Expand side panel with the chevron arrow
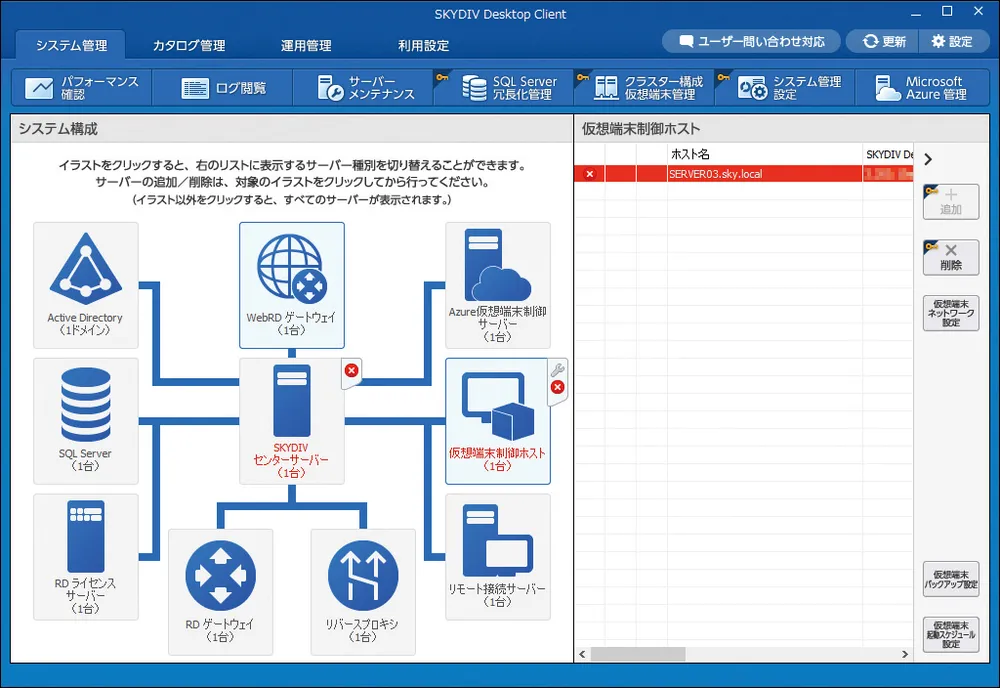The height and width of the screenshot is (688, 1000). click(928, 159)
